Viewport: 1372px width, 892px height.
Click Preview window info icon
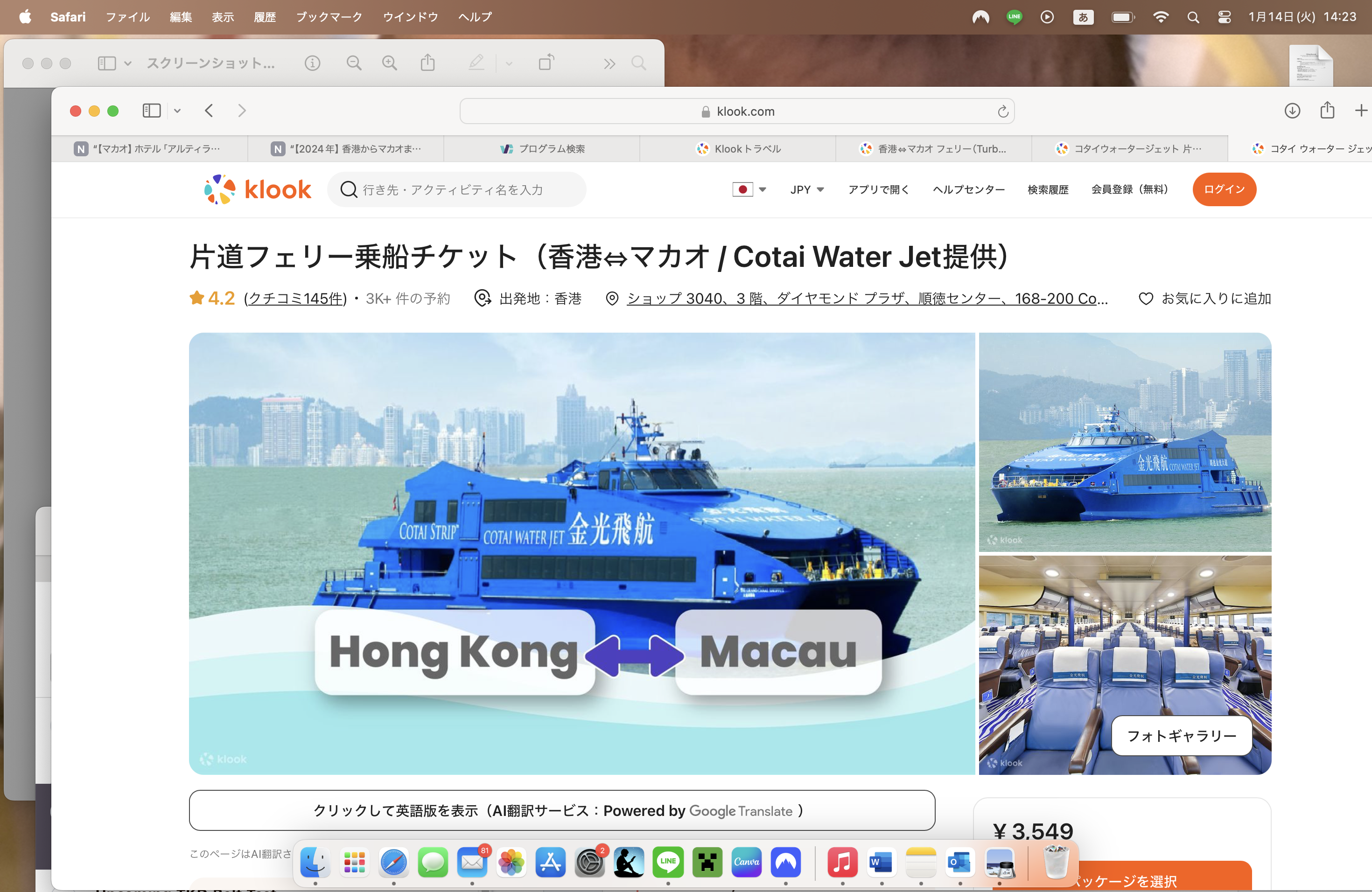click(313, 63)
